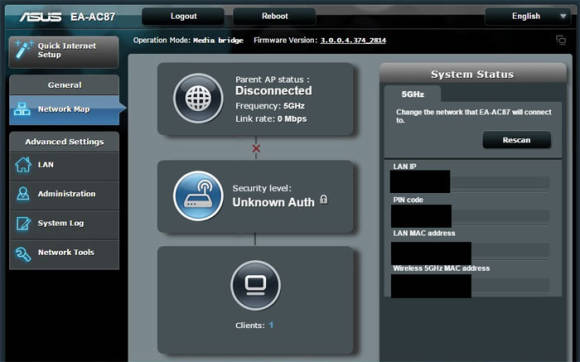Click the System Log notepad icon
The height and width of the screenshot is (362, 580).
[23, 223]
